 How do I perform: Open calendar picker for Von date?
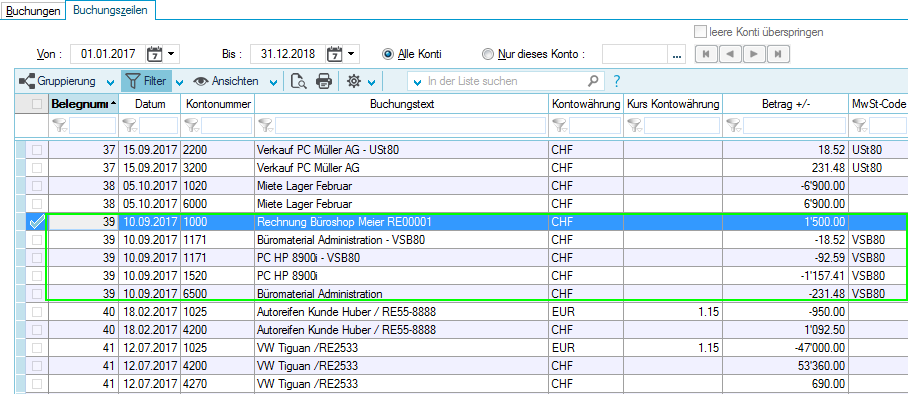click(x=155, y=54)
